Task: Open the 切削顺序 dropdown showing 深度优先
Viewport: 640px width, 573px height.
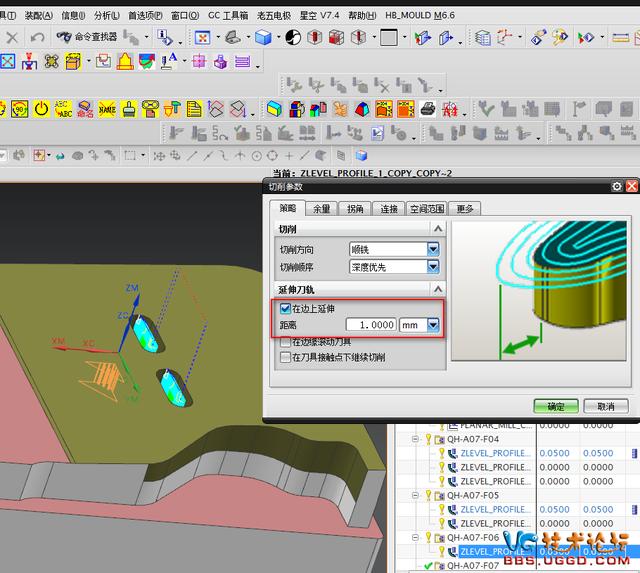Action: 433,267
